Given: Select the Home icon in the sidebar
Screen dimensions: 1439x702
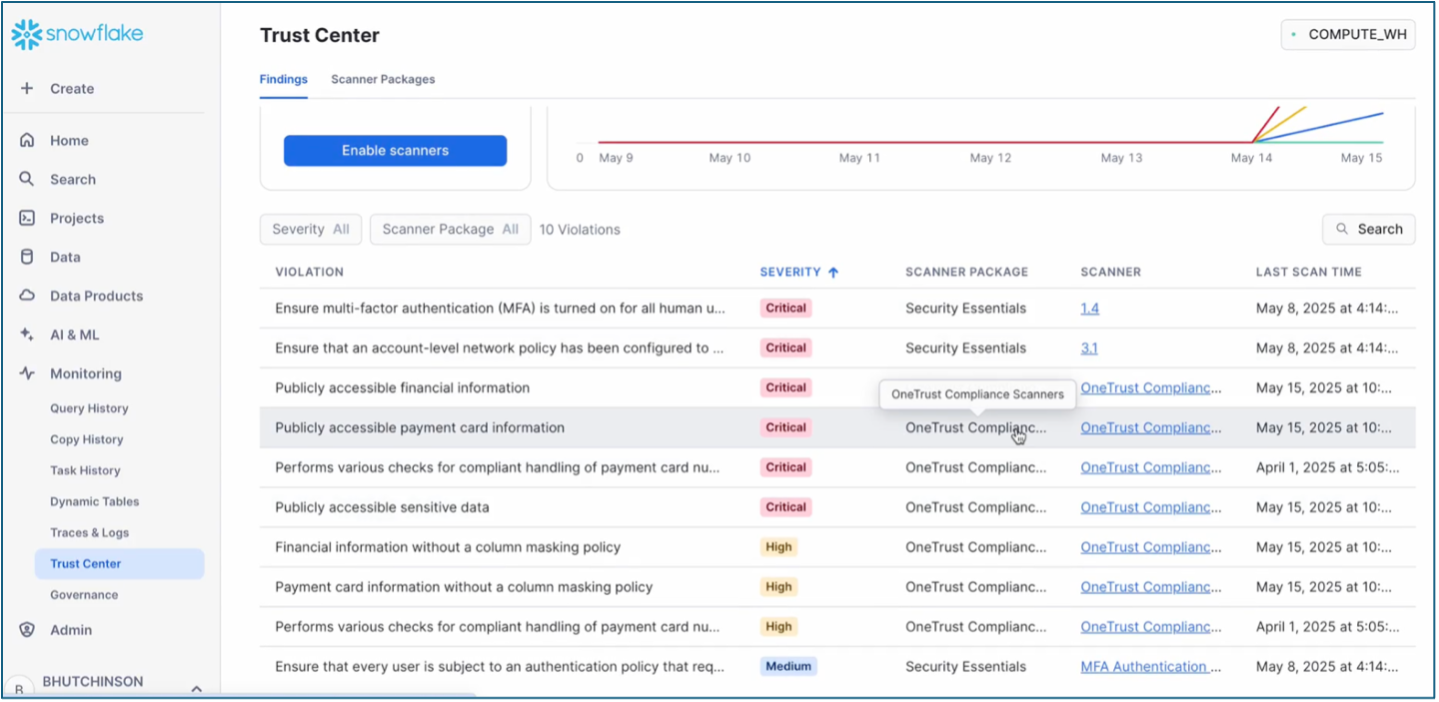Looking at the screenshot, I should coord(26,140).
